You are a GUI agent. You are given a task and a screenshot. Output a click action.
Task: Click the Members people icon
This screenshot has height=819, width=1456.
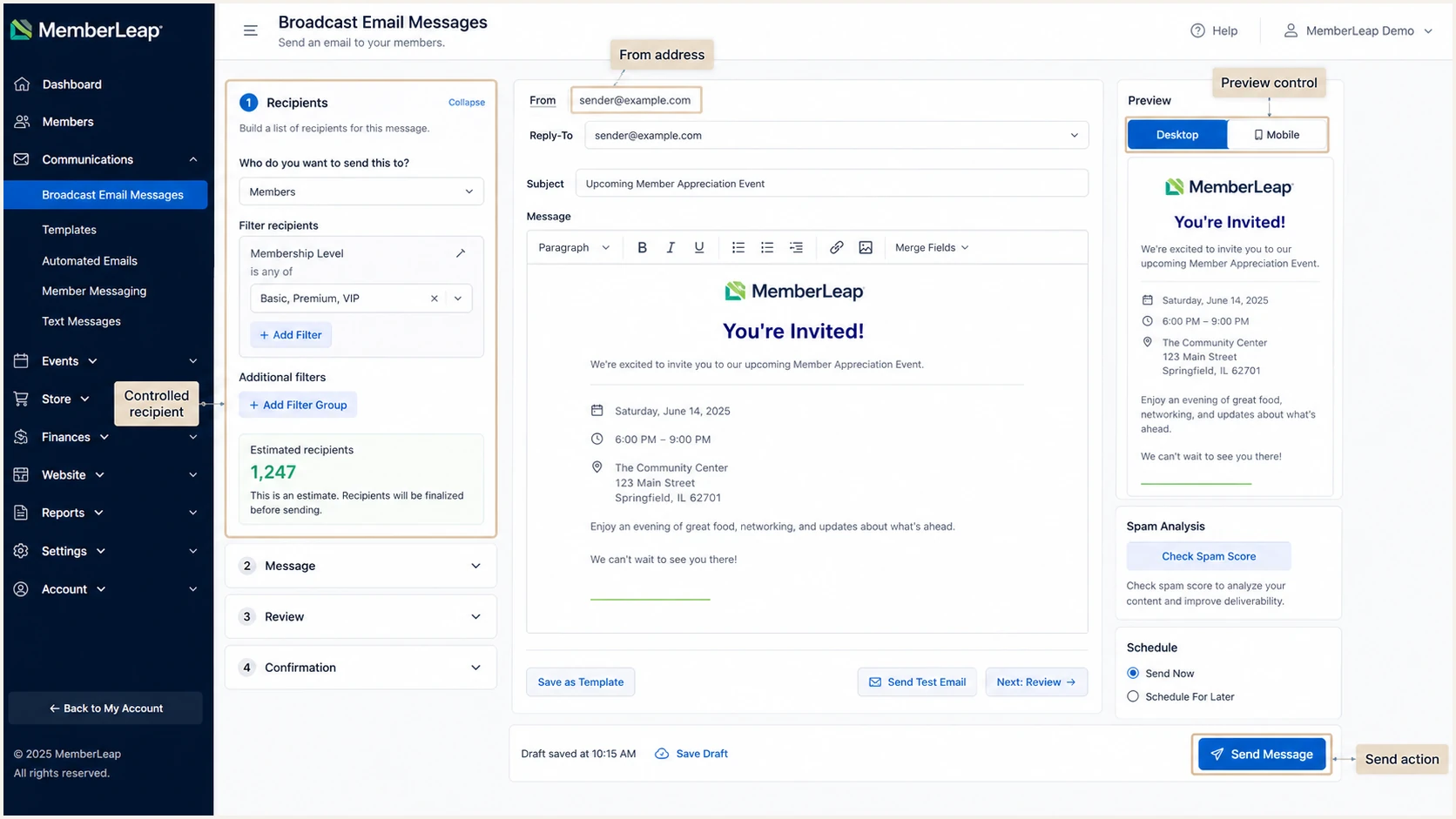click(22, 122)
